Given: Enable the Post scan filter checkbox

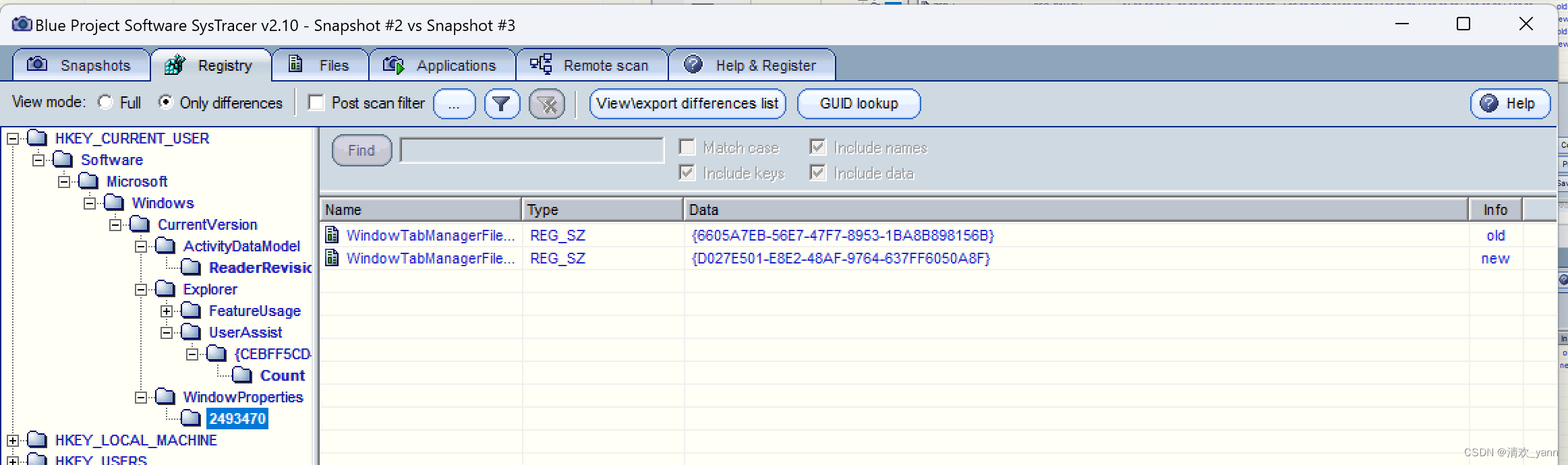Looking at the screenshot, I should pyautogui.click(x=316, y=102).
